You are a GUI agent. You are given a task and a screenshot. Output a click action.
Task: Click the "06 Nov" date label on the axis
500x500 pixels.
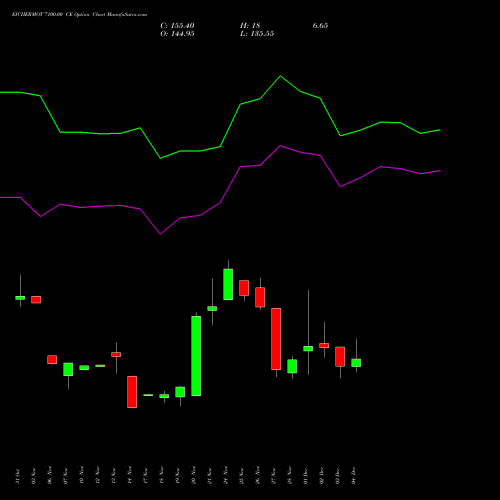pos(50,476)
